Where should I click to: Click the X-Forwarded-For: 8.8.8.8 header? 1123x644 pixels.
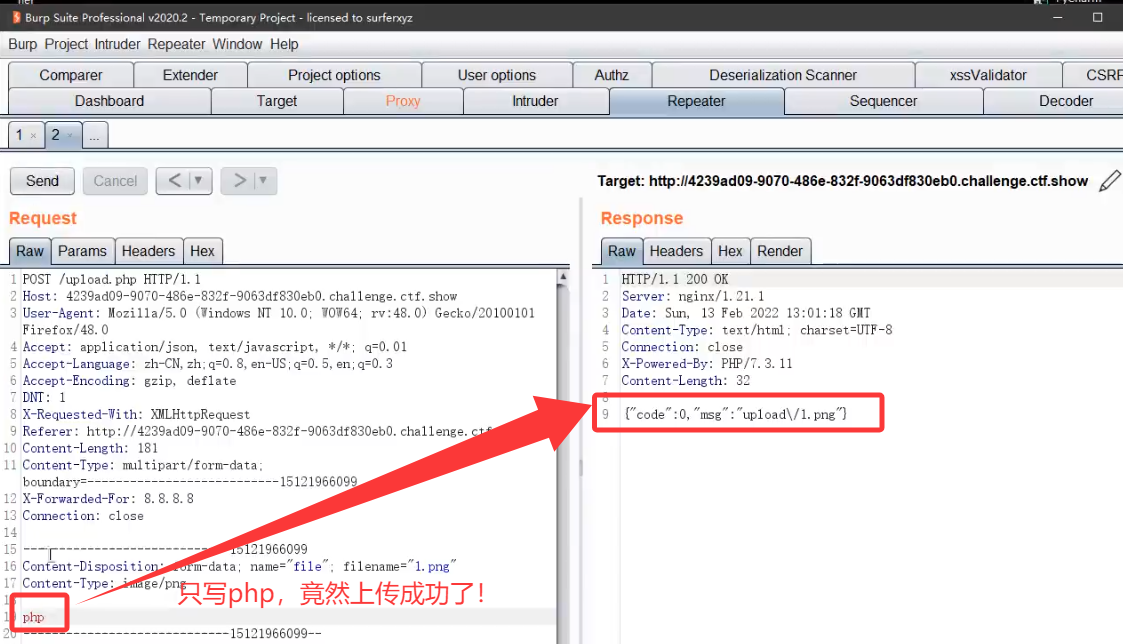(x=108, y=499)
